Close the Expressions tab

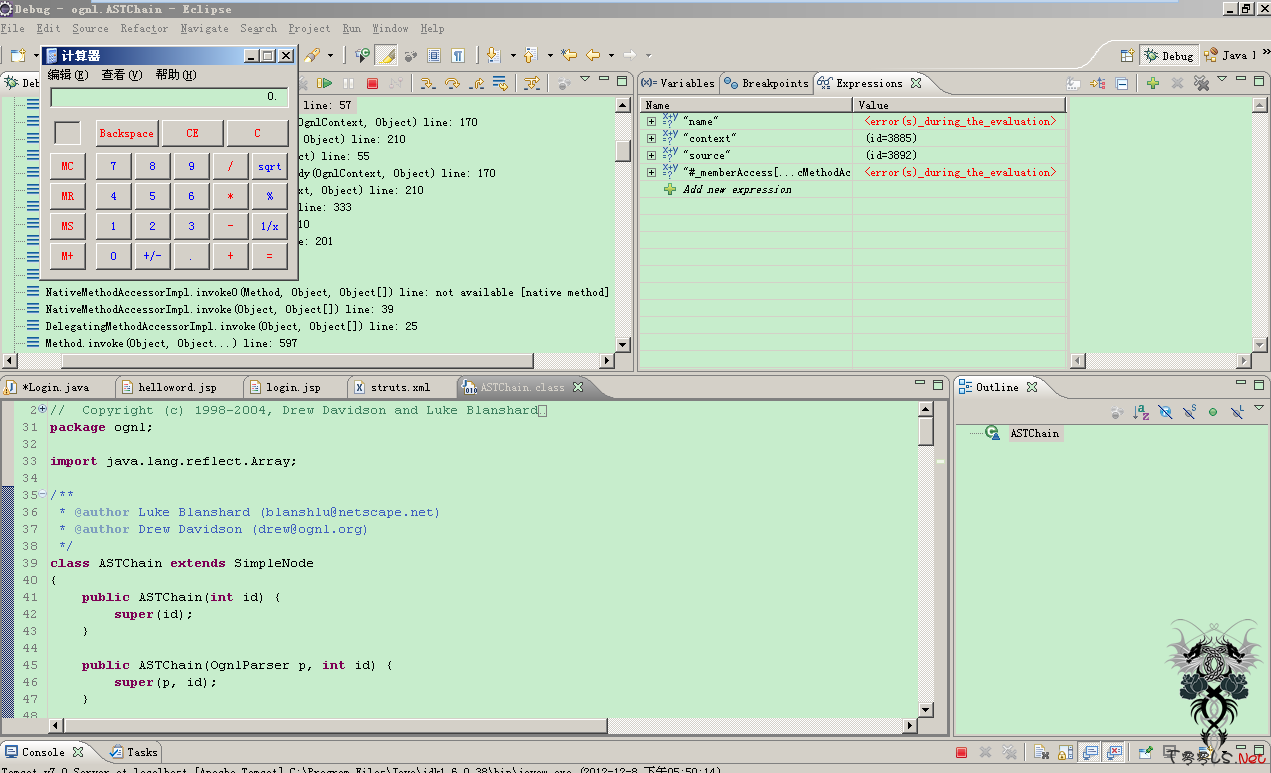click(x=916, y=83)
